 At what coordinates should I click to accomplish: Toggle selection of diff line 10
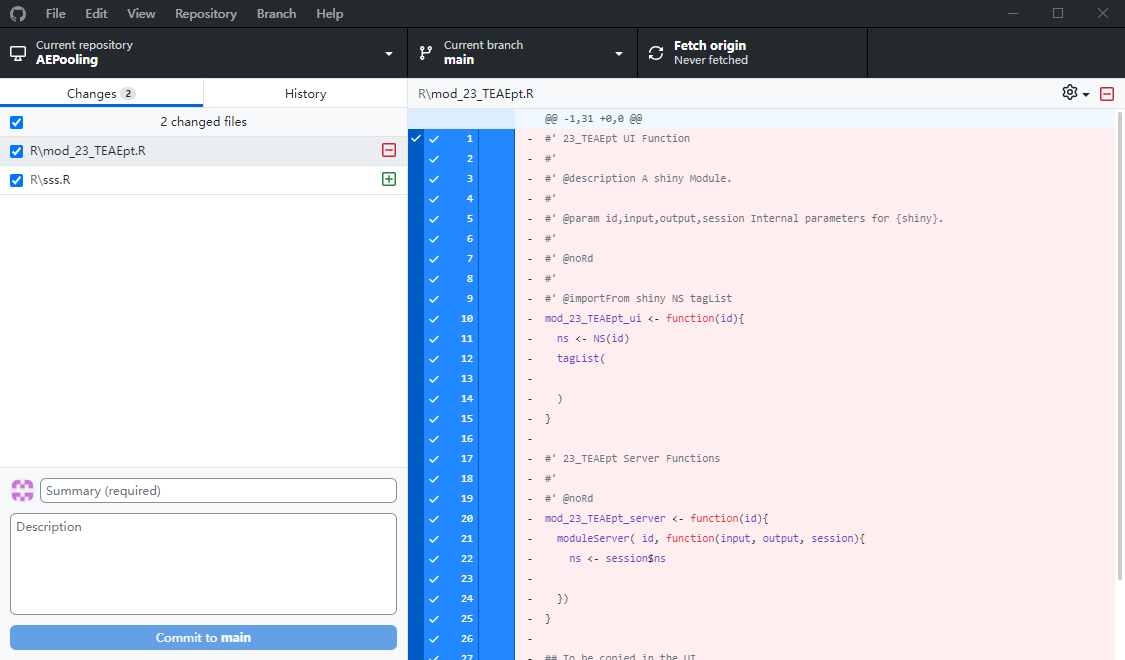434,319
